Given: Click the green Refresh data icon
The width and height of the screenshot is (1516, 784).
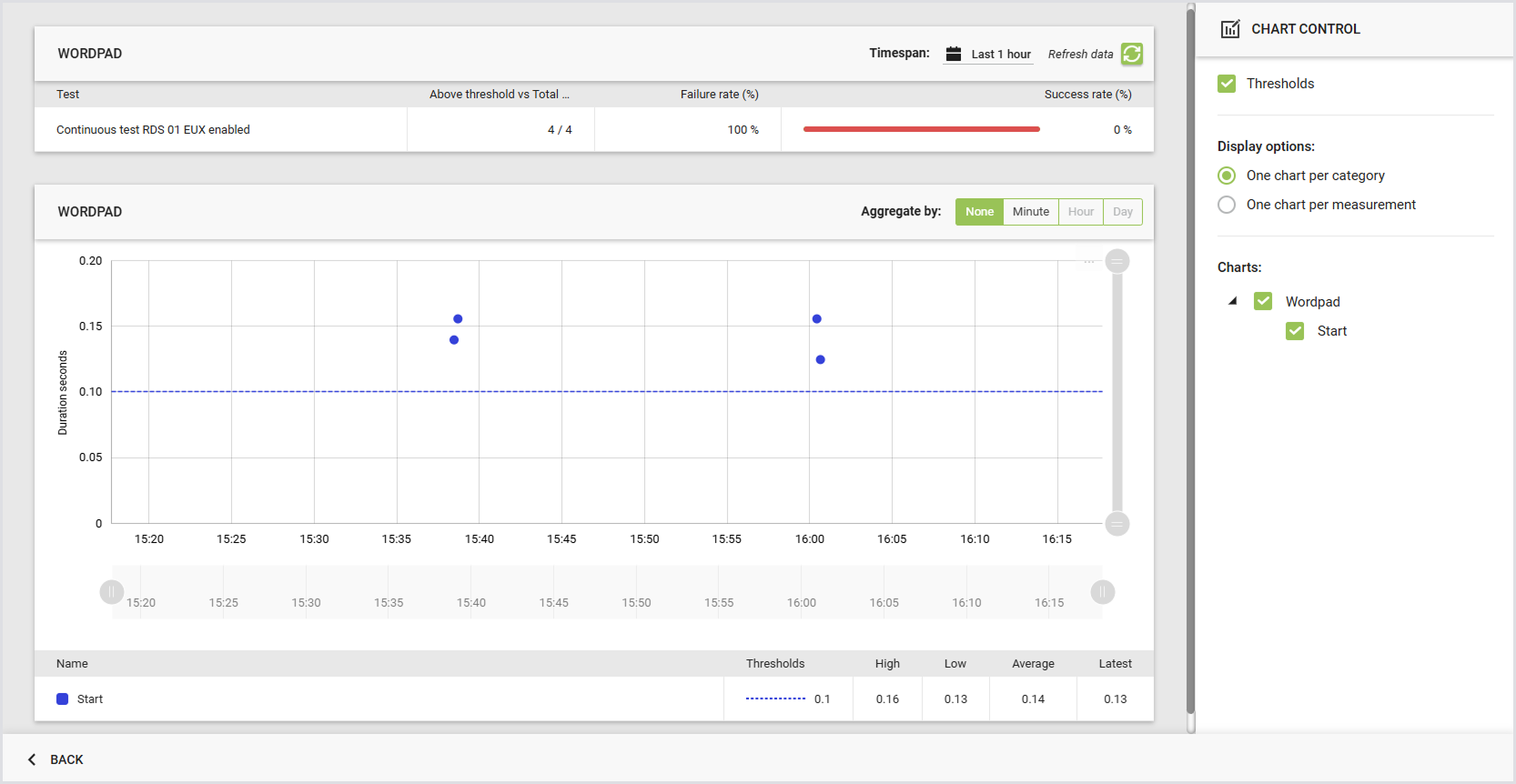Looking at the screenshot, I should (1132, 54).
